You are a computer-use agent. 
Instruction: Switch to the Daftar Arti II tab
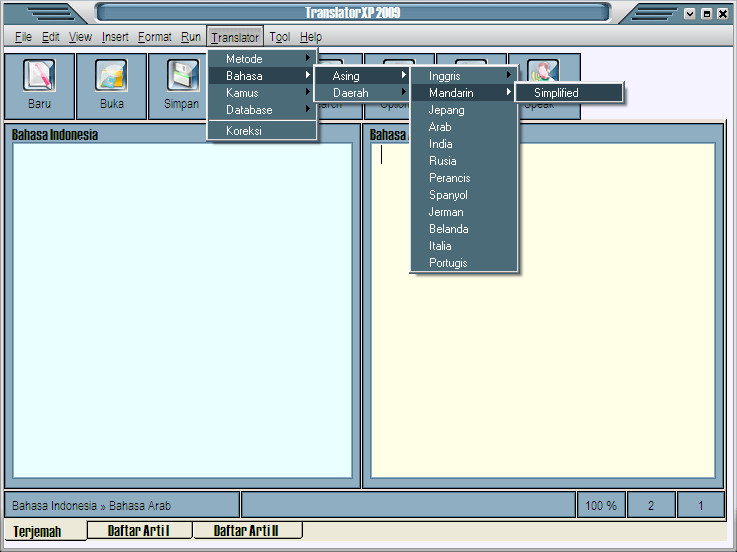(247, 530)
